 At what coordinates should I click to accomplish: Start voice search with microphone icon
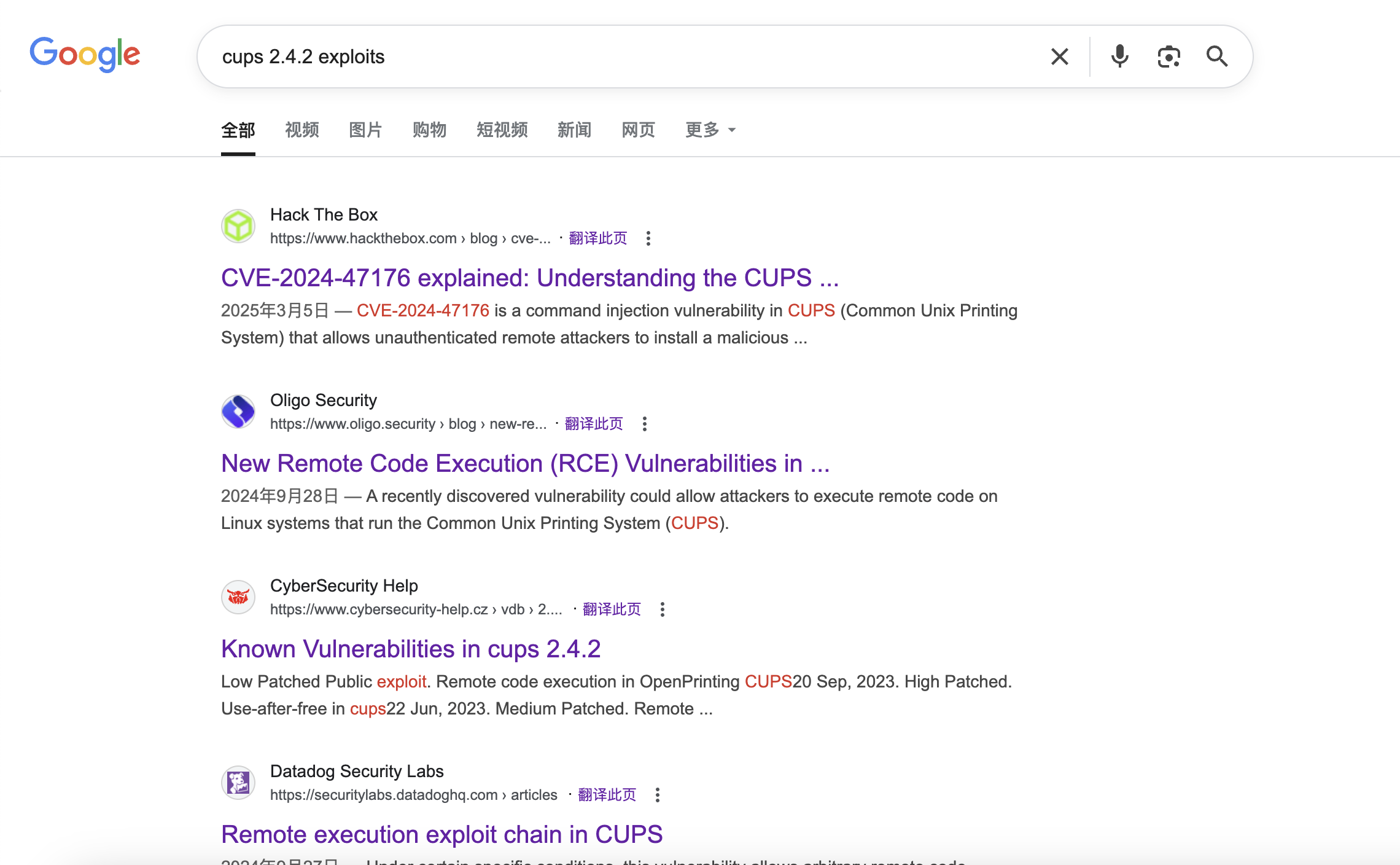pyautogui.click(x=1119, y=57)
